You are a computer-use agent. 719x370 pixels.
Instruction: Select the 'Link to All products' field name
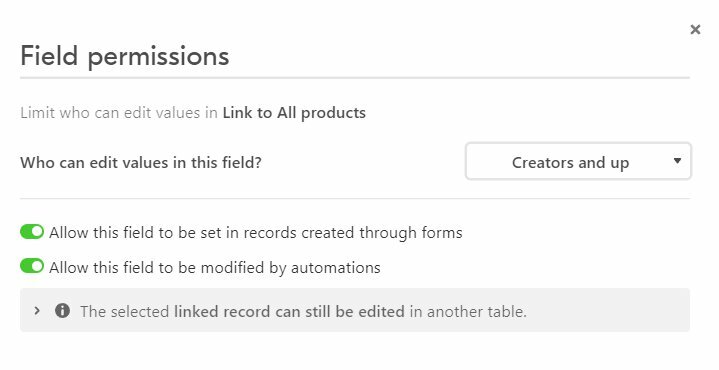(294, 113)
